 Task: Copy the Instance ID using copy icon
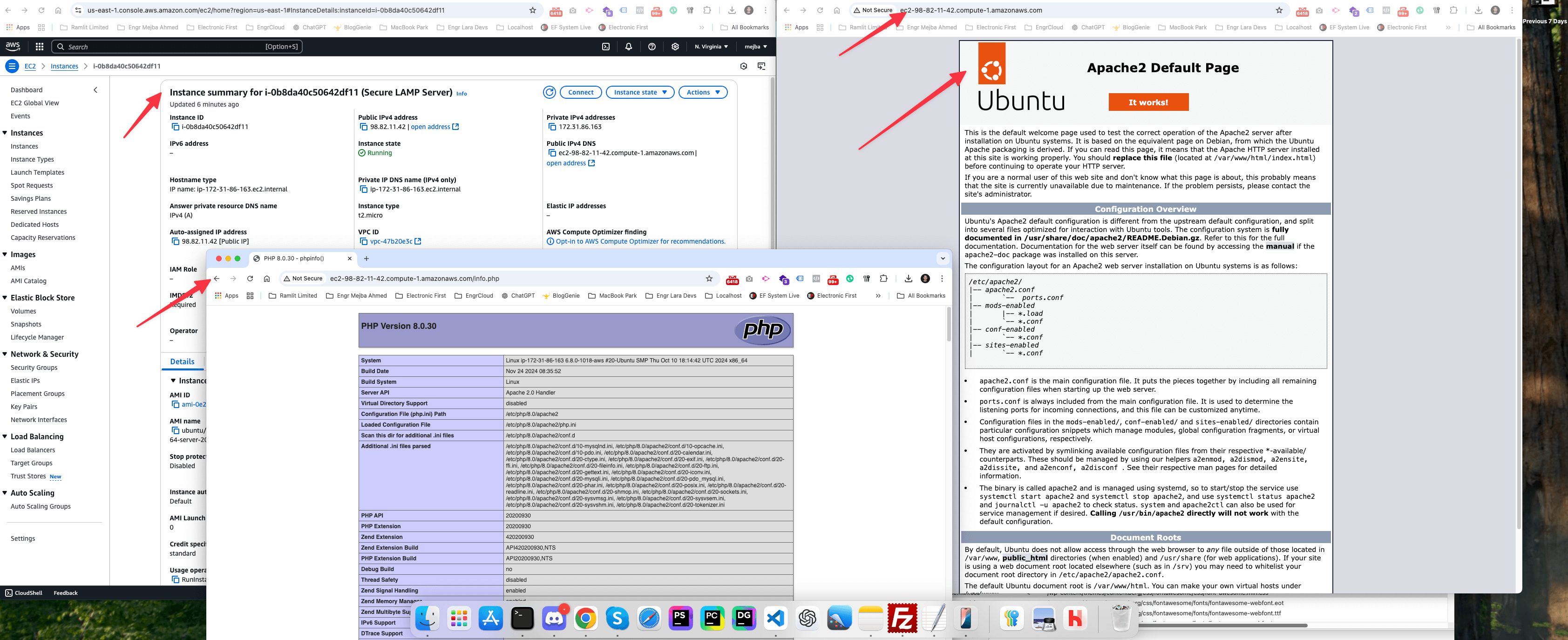point(175,127)
